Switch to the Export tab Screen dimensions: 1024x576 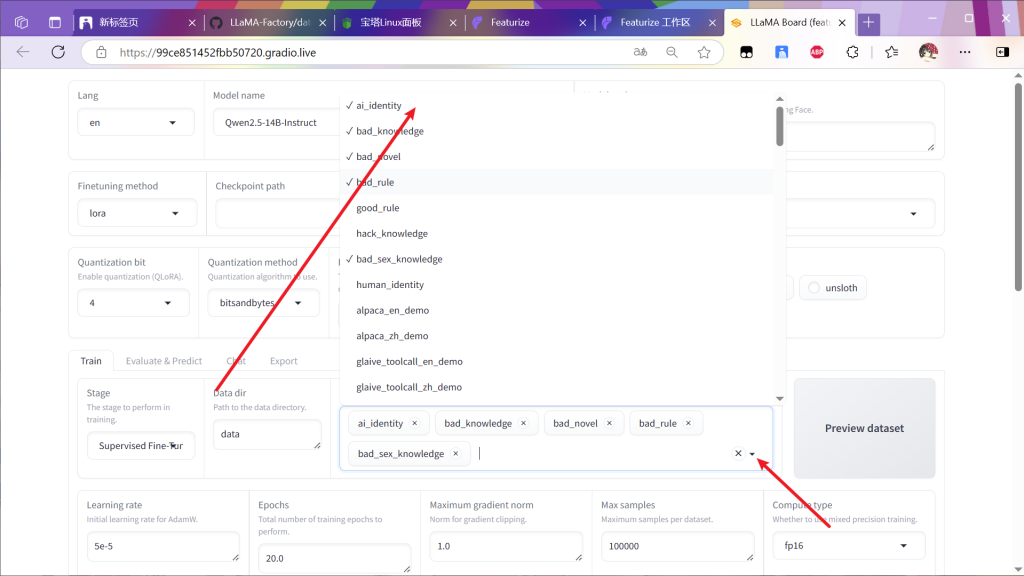pos(283,361)
